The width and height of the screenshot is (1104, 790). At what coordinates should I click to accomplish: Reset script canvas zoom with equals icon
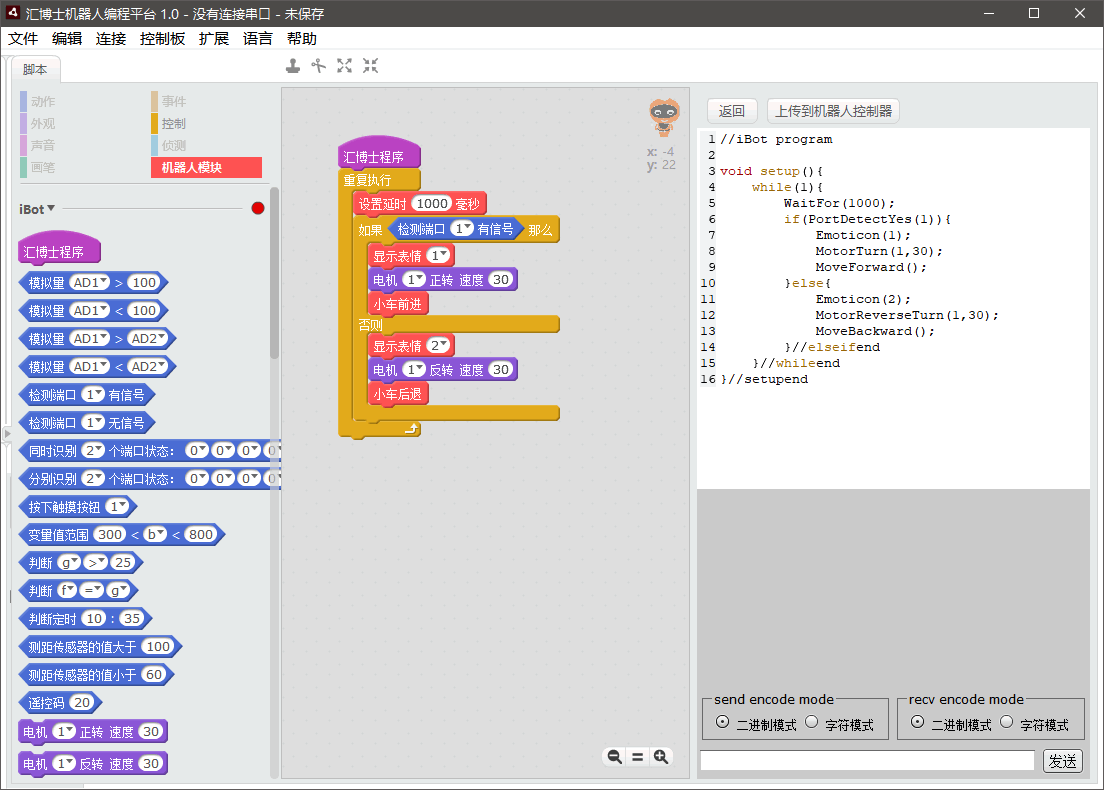pyautogui.click(x=637, y=757)
